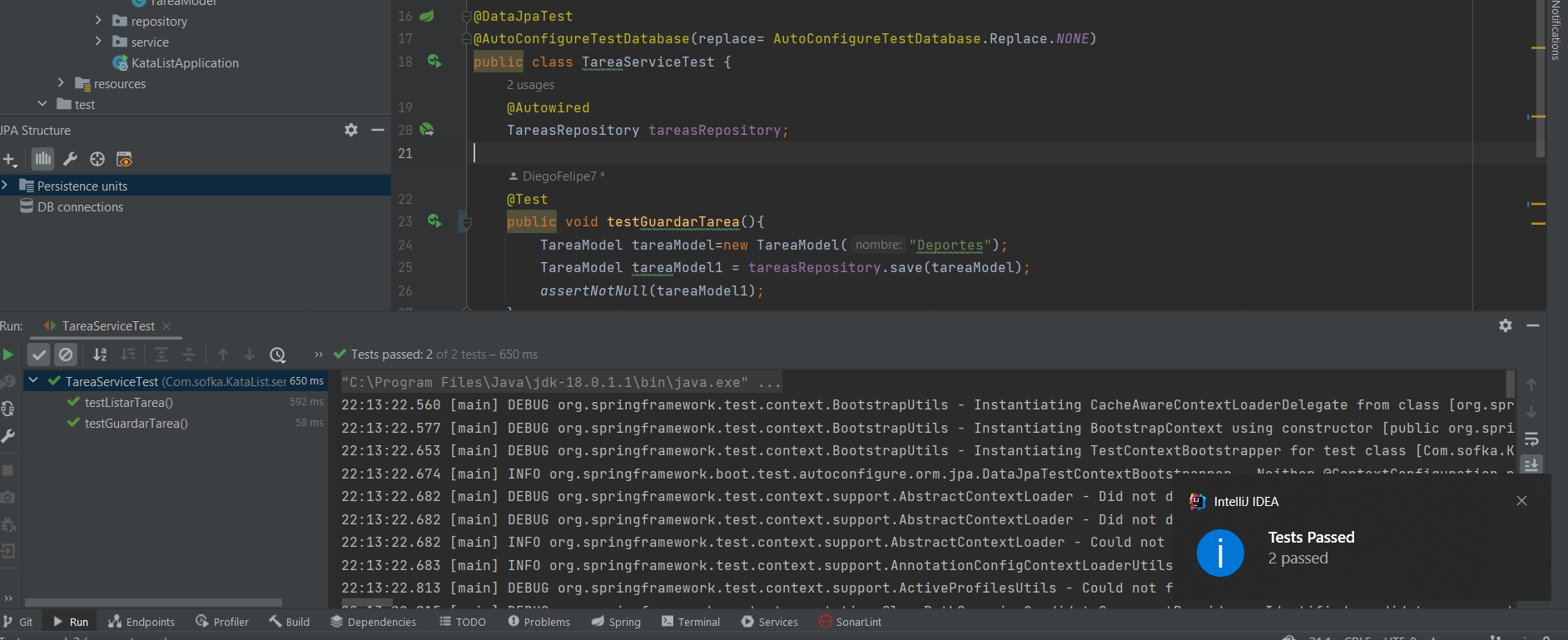Expand the resources folder
Viewport: 1568px width, 640px height.
click(61, 82)
